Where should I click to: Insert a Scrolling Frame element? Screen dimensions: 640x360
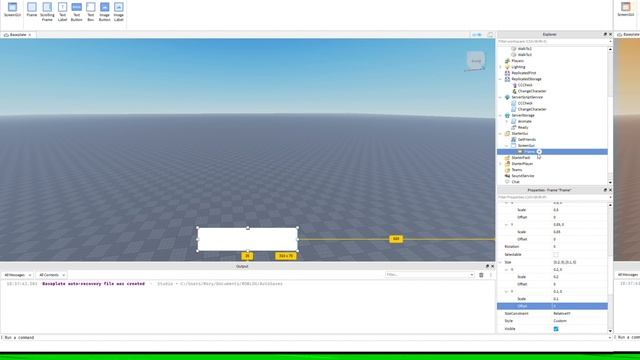(47, 11)
